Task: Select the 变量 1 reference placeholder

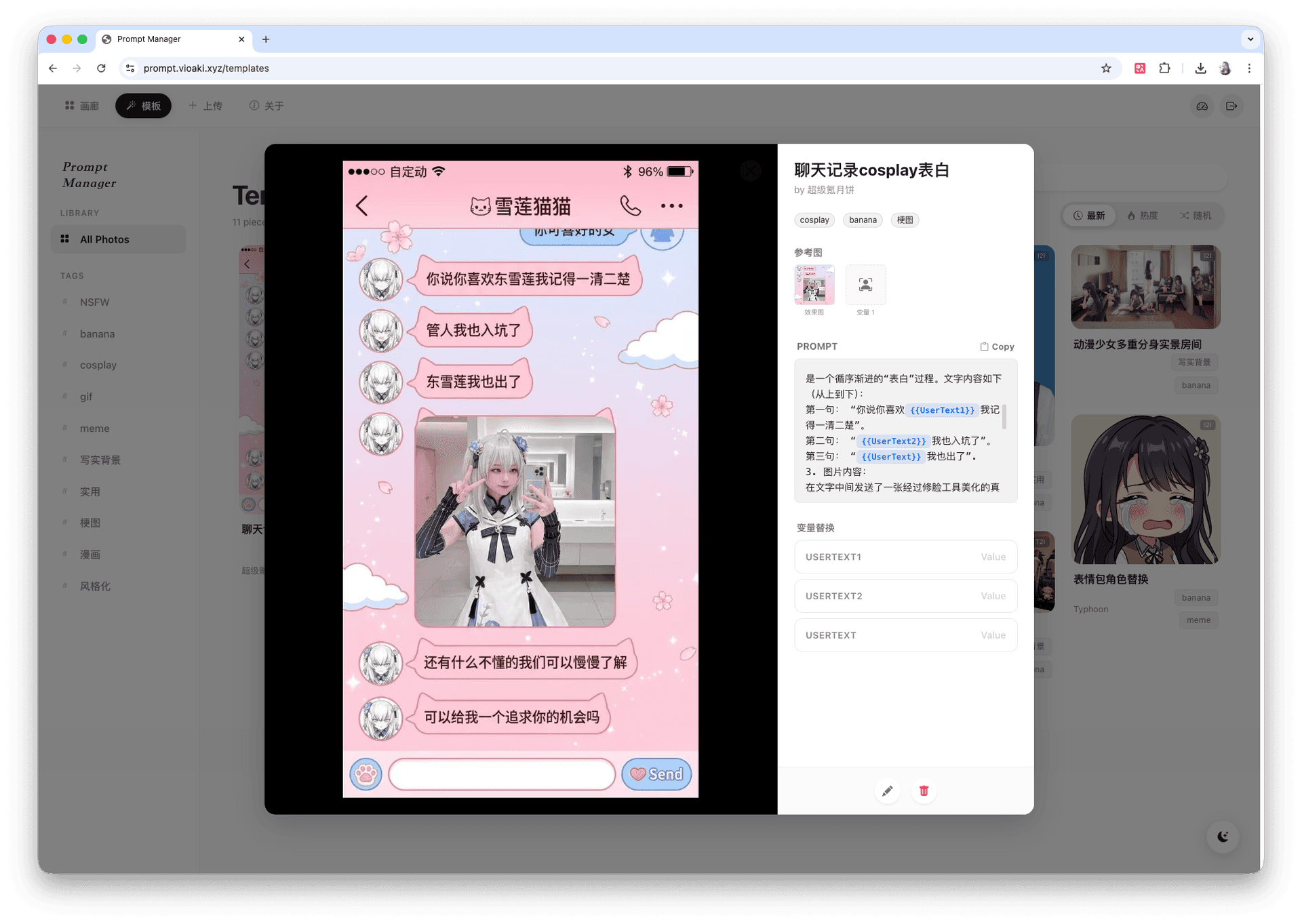Action: coord(865,285)
